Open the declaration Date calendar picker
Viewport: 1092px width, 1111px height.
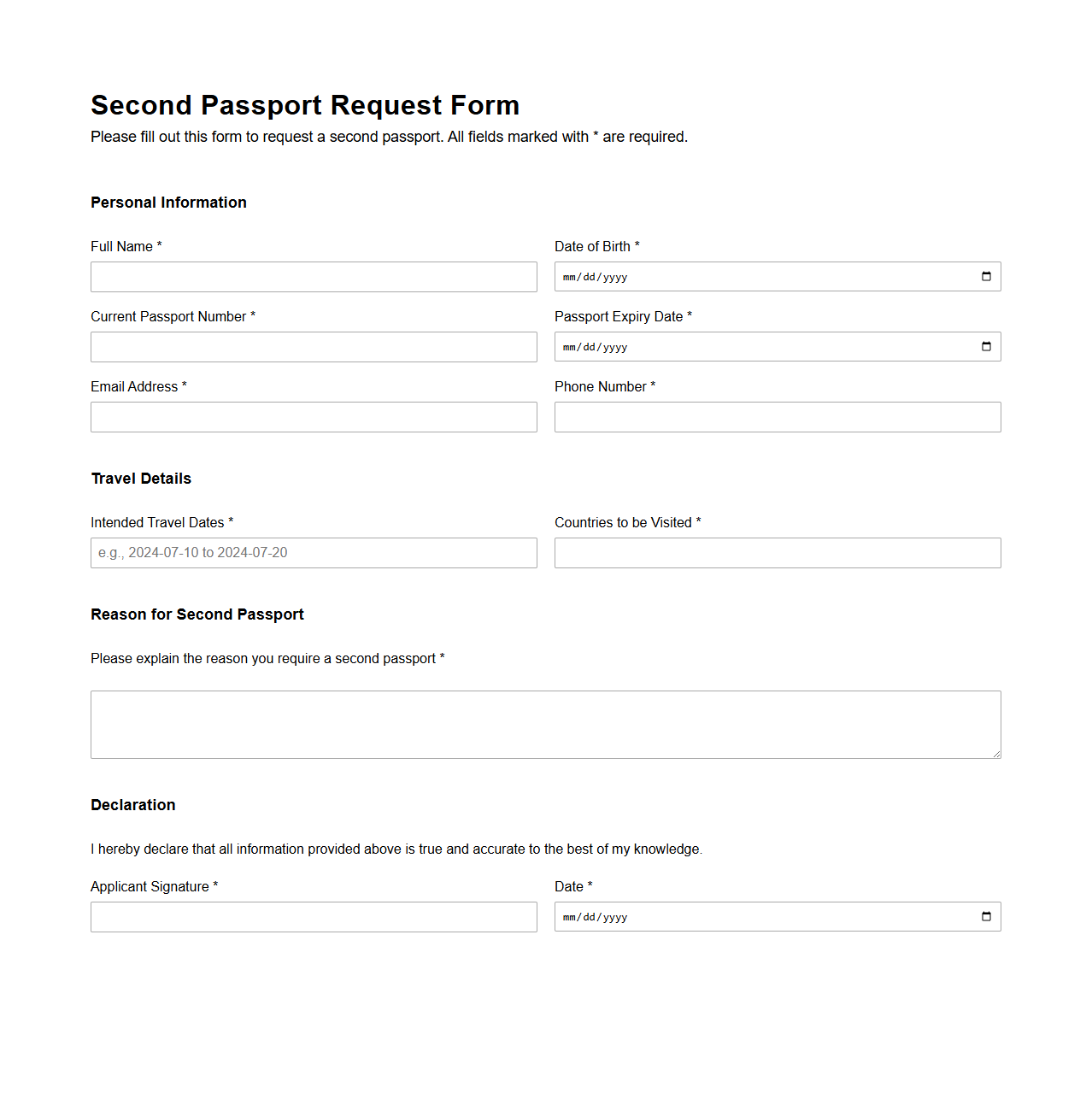pos(984,916)
